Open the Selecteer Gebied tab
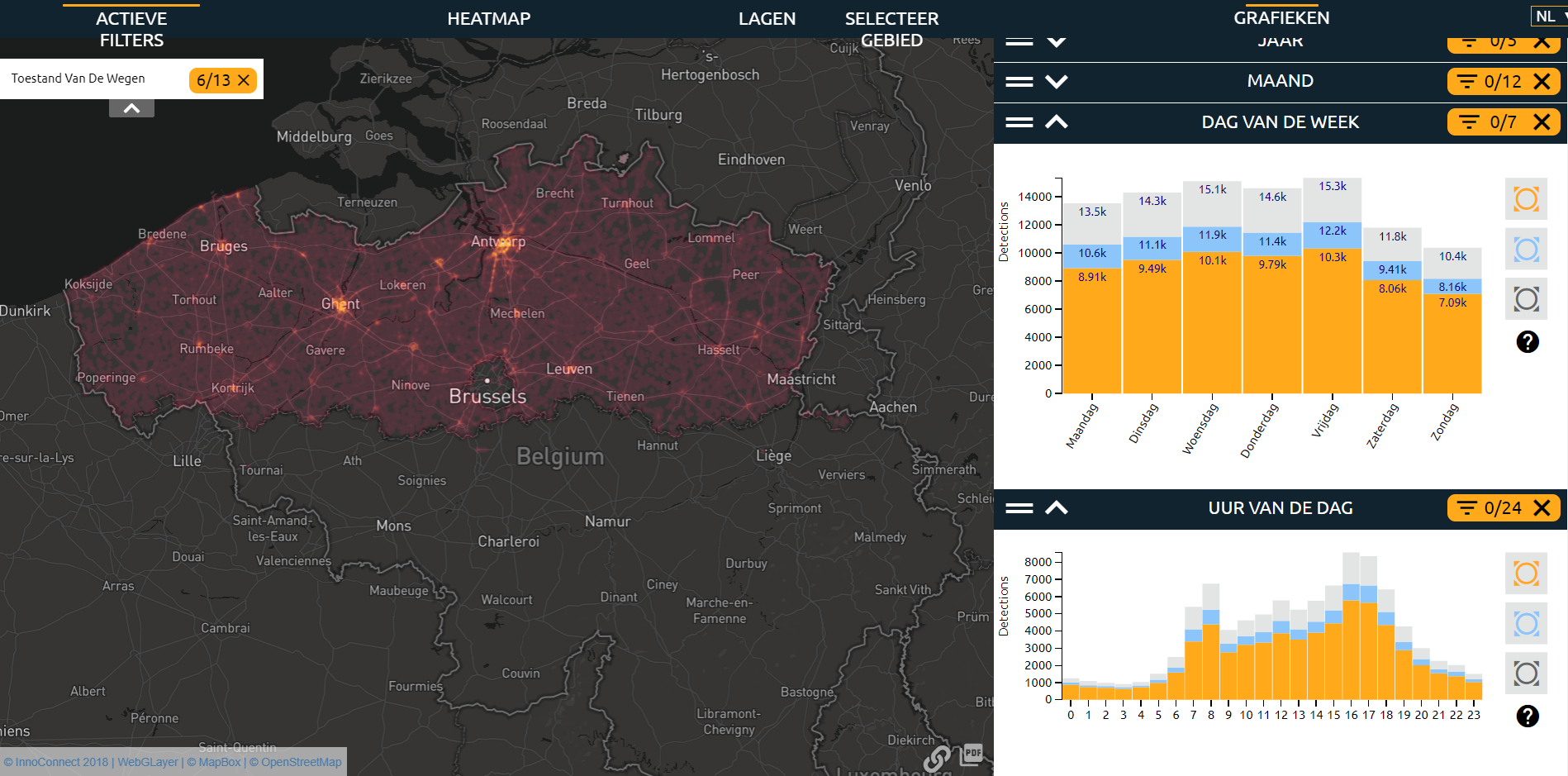The height and width of the screenshot is (776, 1568). 891,29
